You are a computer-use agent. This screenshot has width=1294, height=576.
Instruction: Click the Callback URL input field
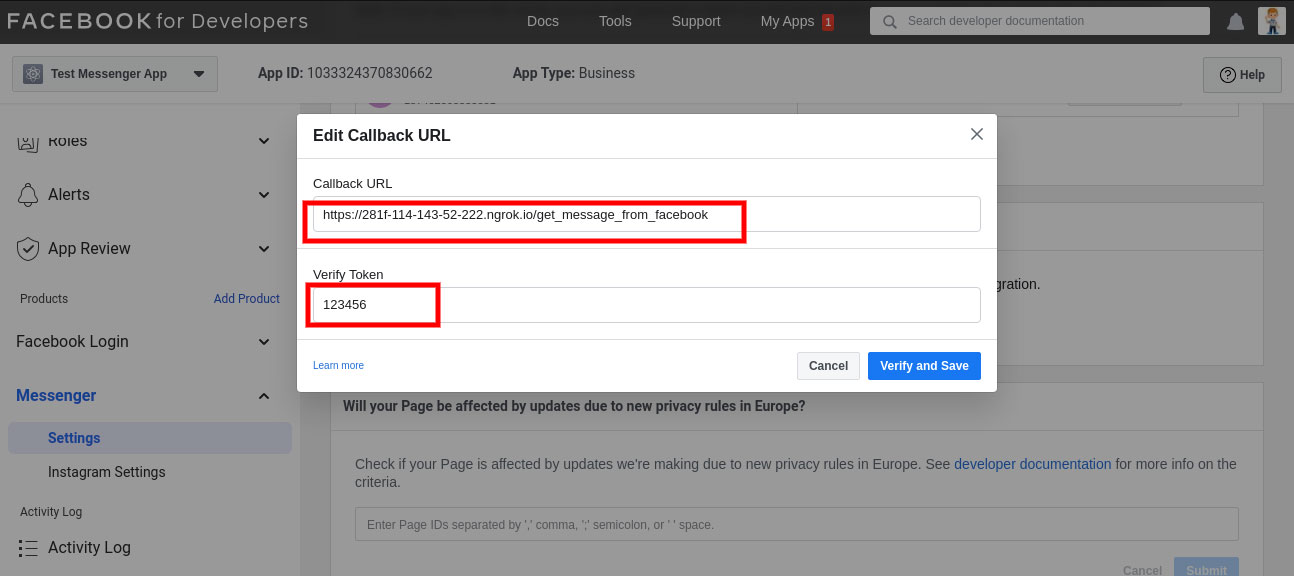[x=646, y=215]
